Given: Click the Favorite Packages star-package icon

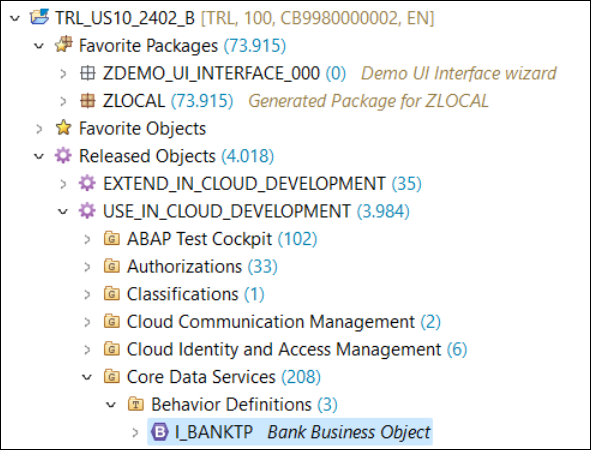Looking at the screenshot, I should click(63, 45).
